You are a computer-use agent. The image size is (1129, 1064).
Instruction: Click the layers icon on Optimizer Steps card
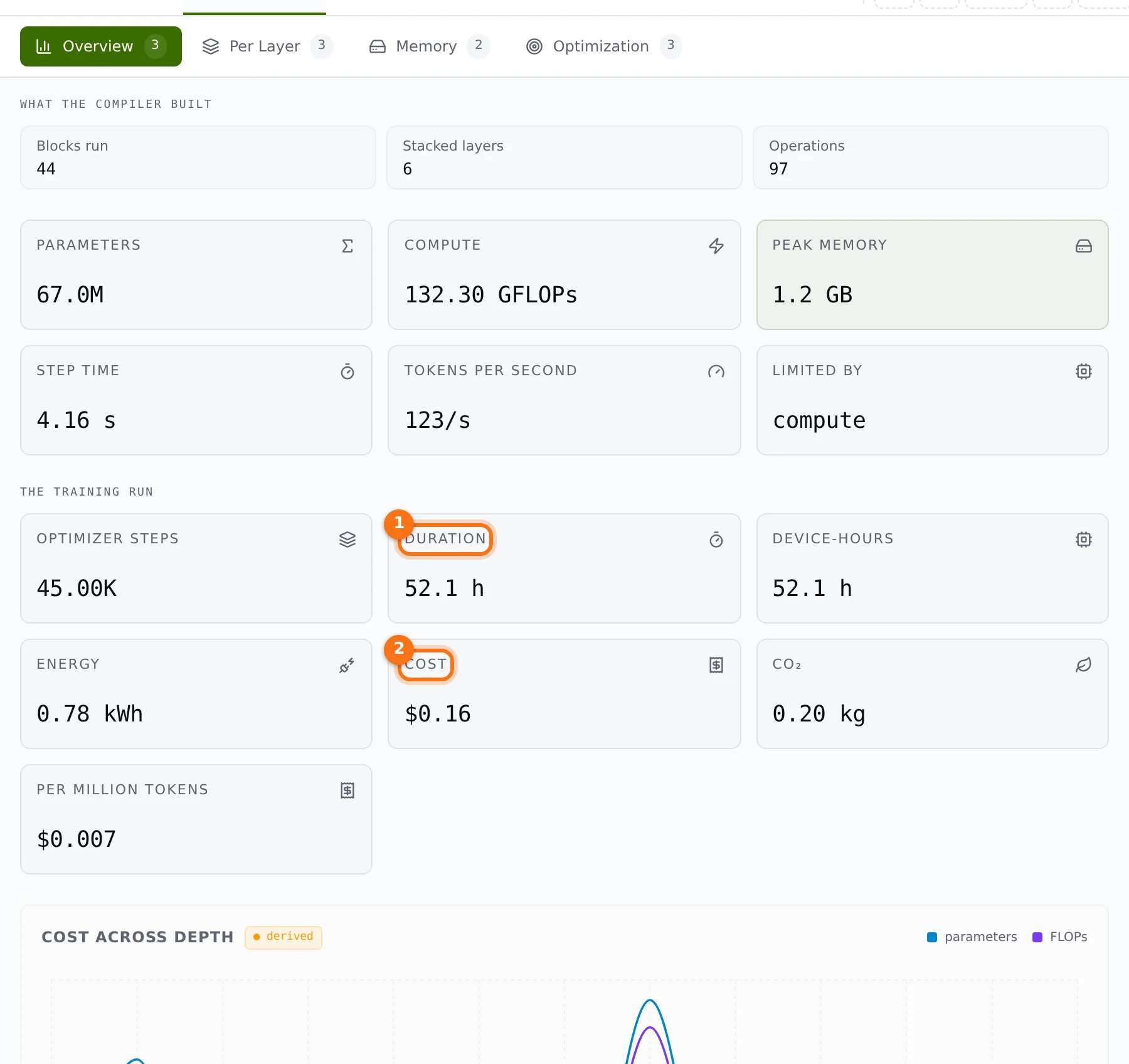347,540
